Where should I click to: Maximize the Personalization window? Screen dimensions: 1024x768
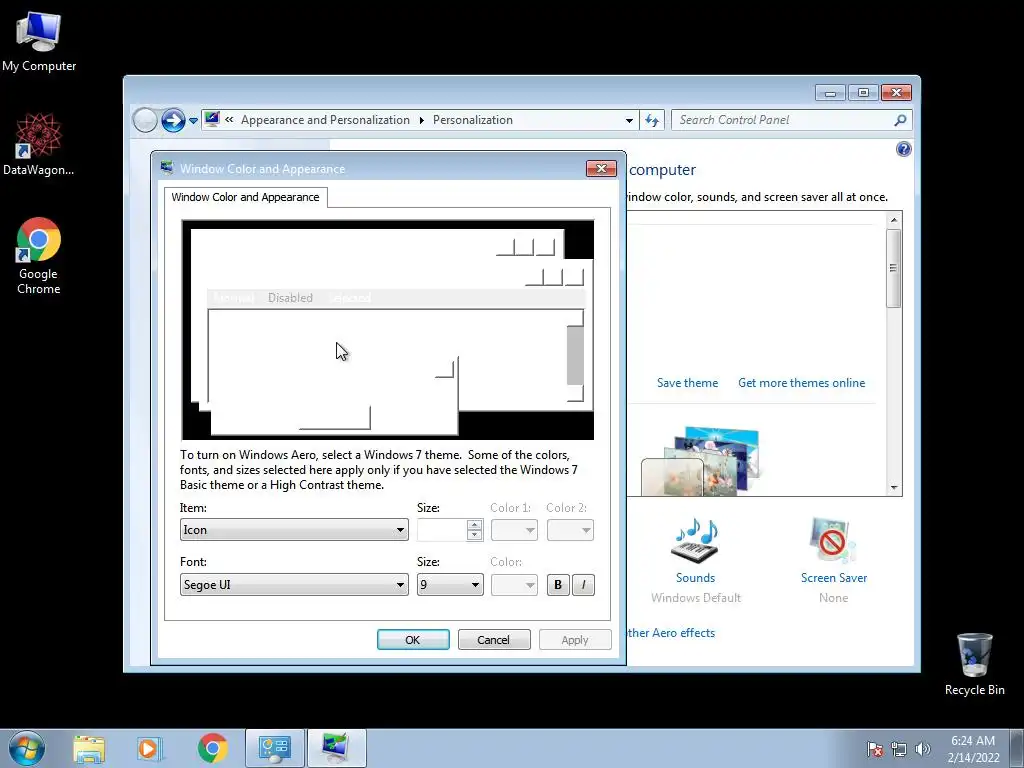[863, 93]
